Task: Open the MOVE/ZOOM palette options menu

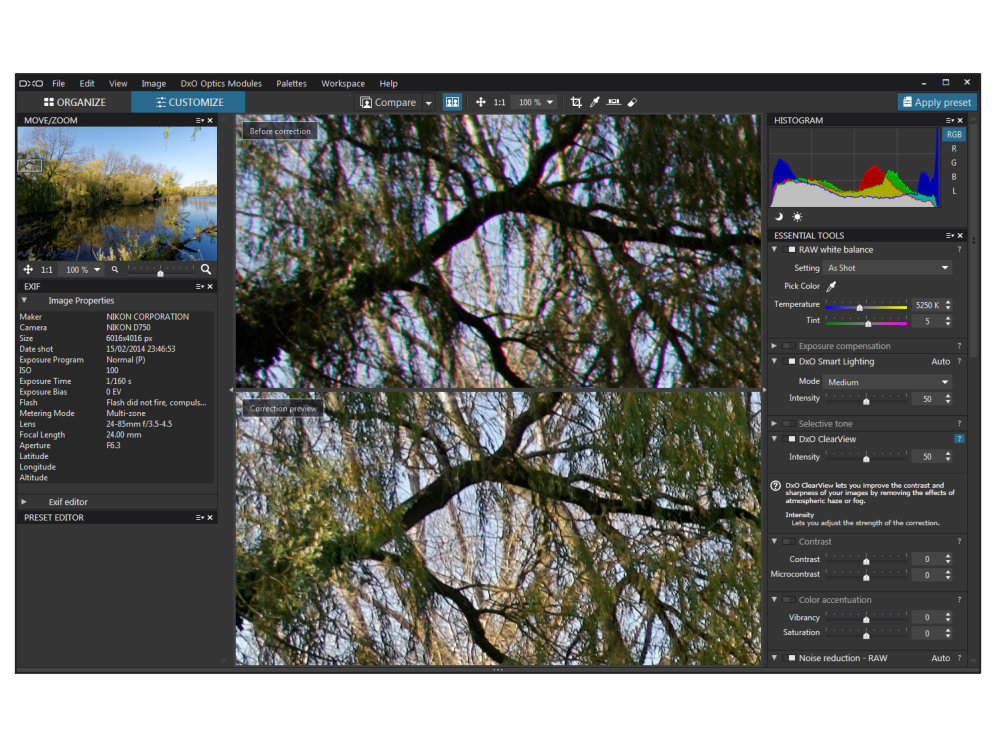Action: [199, 120]
